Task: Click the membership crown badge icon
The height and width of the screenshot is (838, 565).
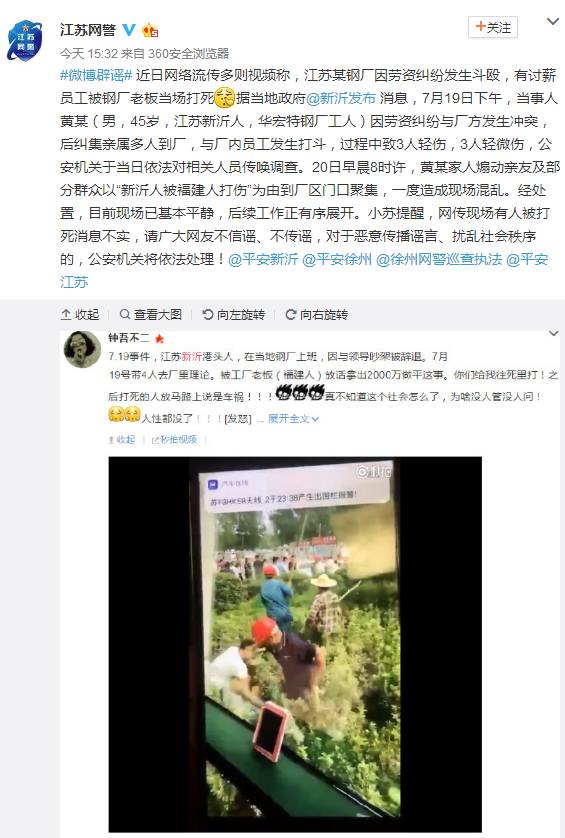Action: [150, 30]
